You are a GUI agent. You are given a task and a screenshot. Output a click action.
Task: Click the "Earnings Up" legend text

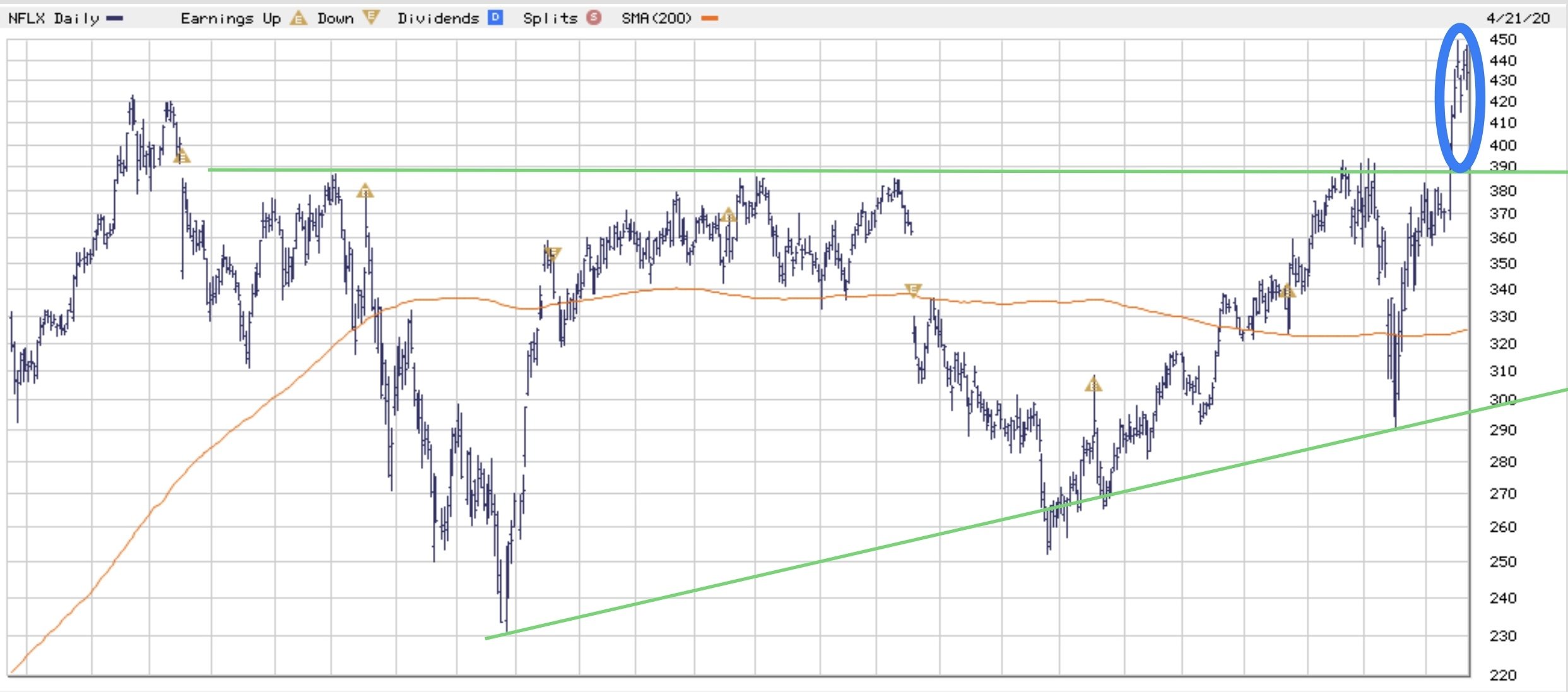[230, 18]
